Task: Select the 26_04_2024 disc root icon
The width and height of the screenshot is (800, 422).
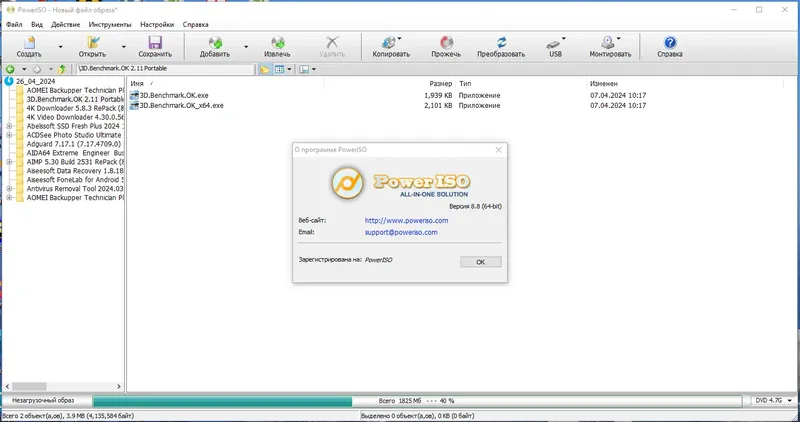Action: pyautogui.click(x=9, y=81)
